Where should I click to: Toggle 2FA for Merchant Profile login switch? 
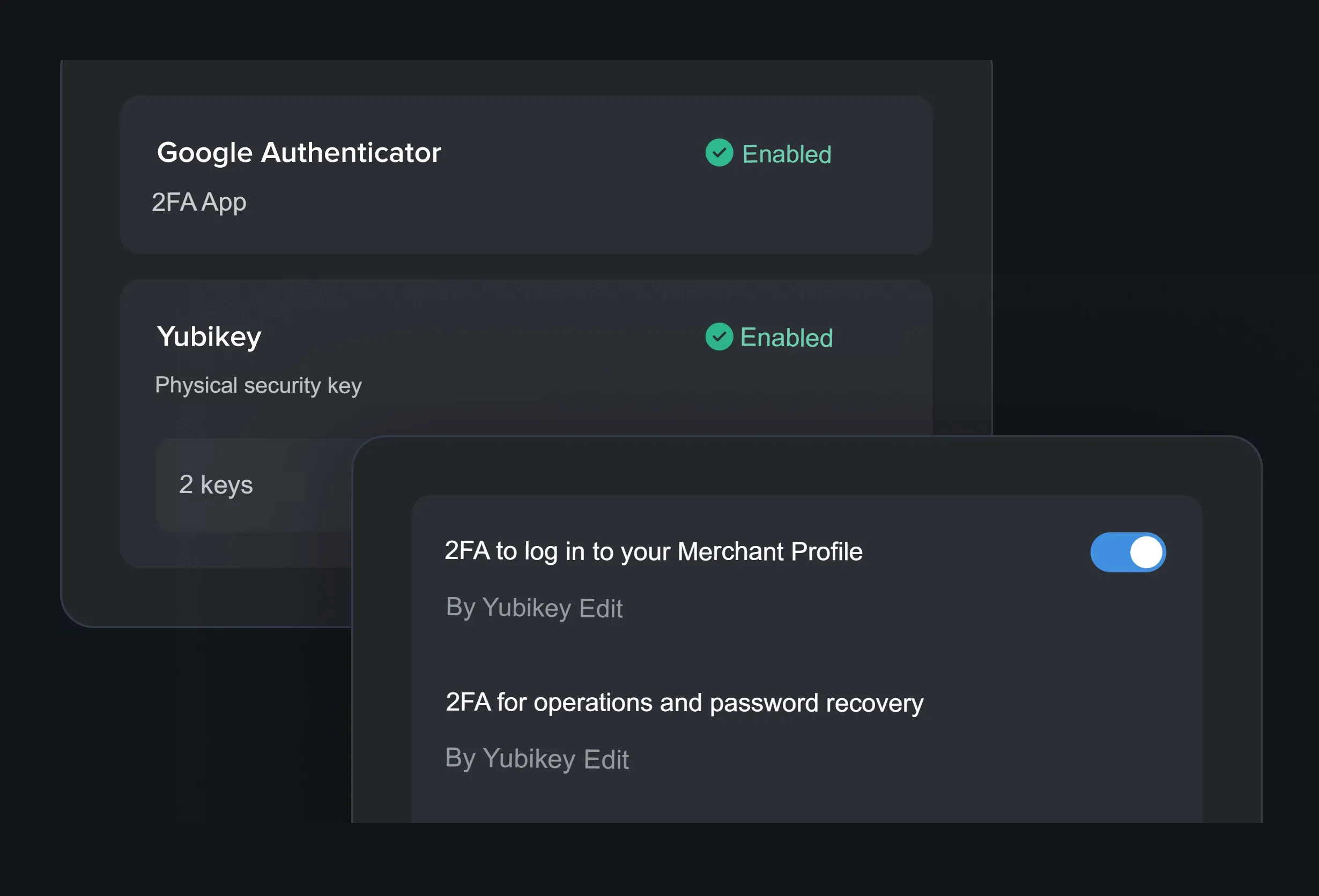(1128, 552)
